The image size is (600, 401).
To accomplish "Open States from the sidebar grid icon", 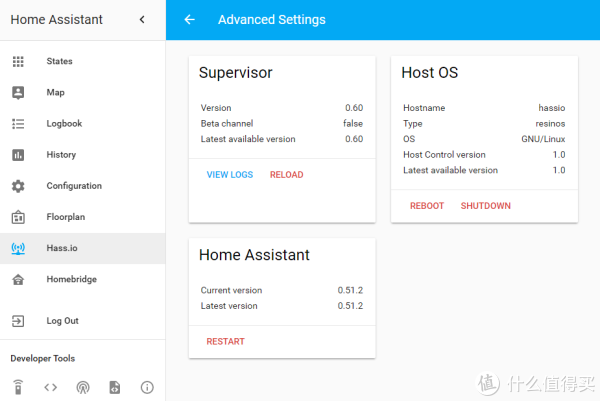I will pos(18,61).
